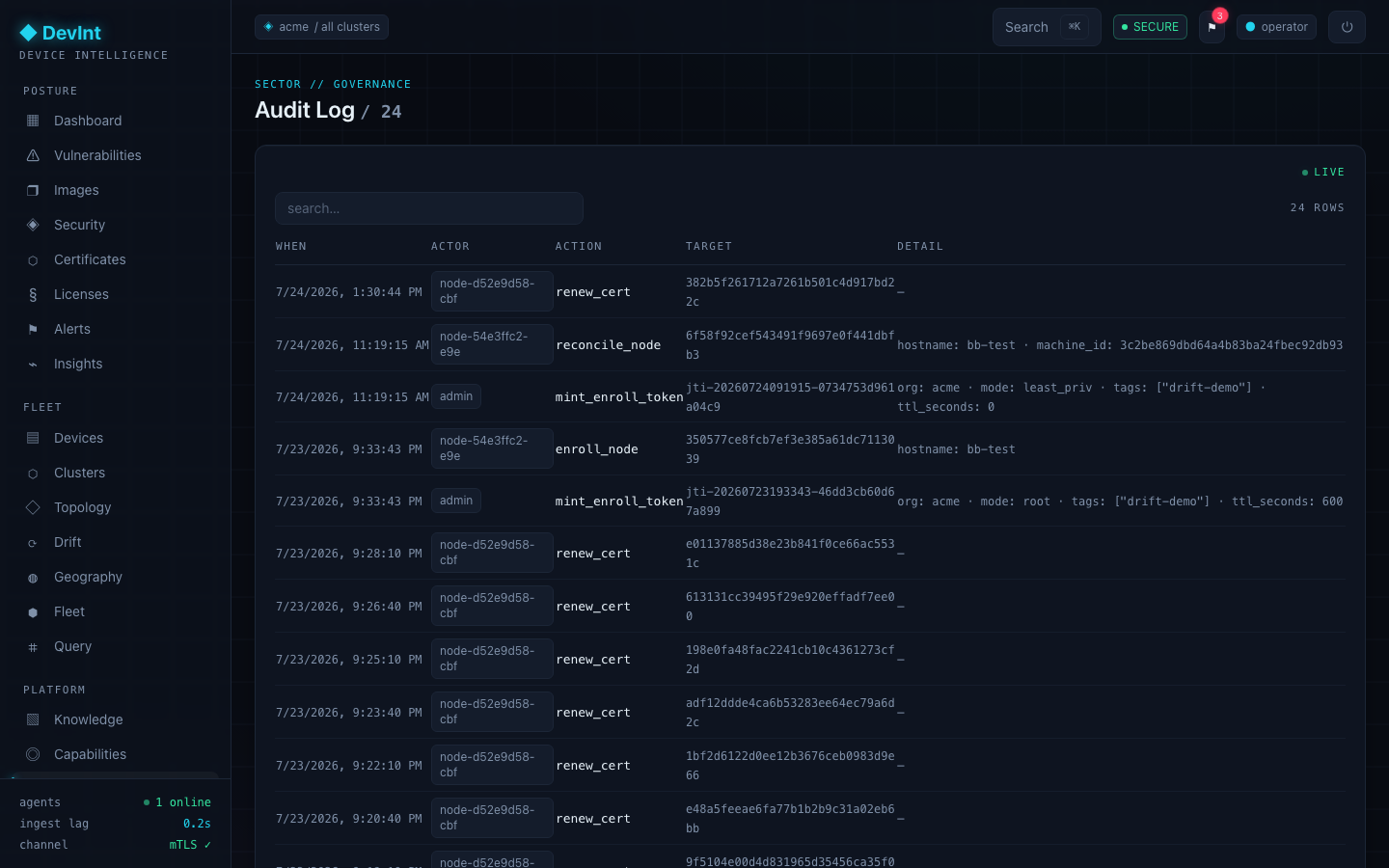Click the SECURE status badge

click(x=1150, y=27)
